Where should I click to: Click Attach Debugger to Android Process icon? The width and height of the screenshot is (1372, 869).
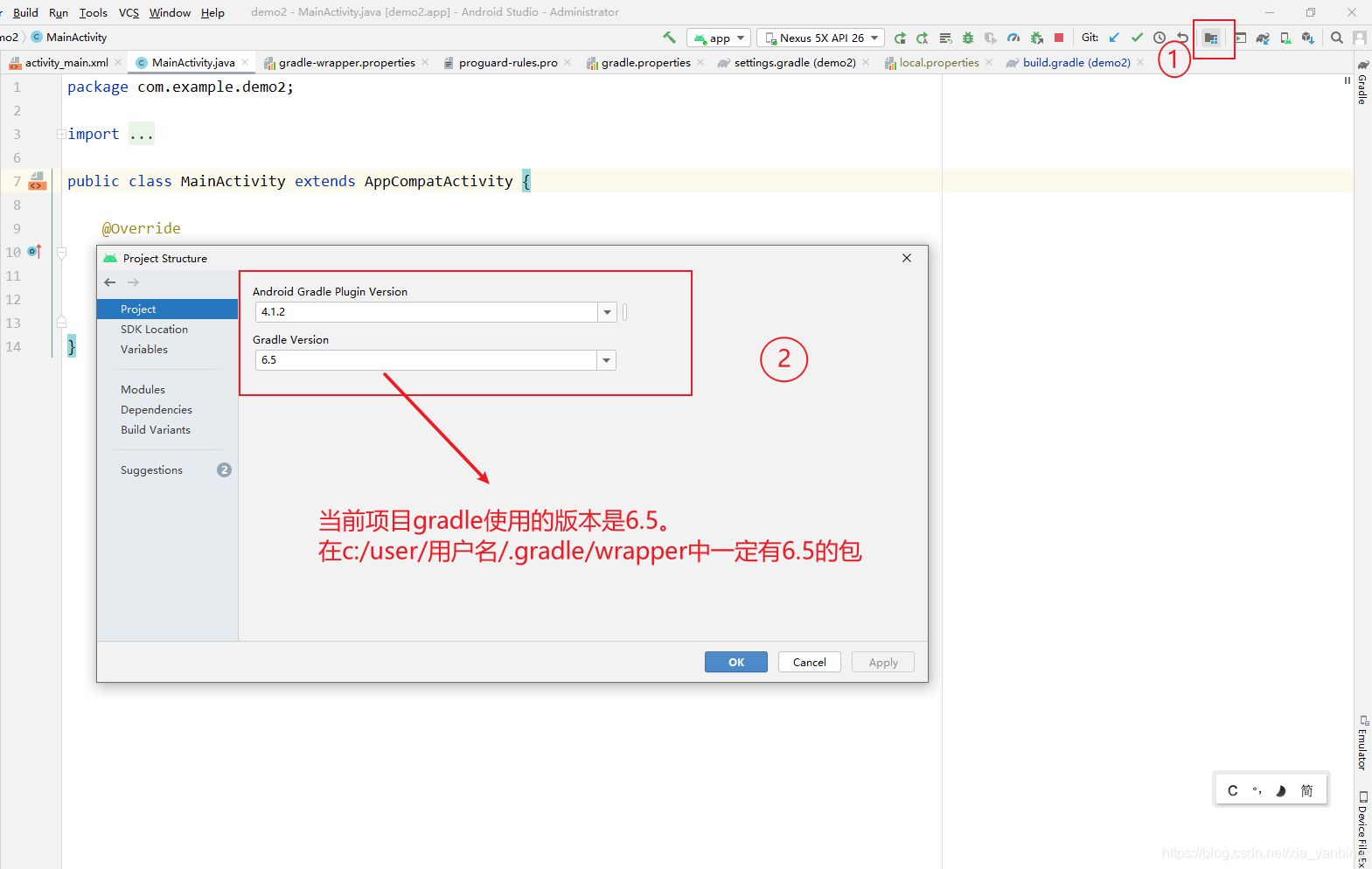click(1036, 38)
